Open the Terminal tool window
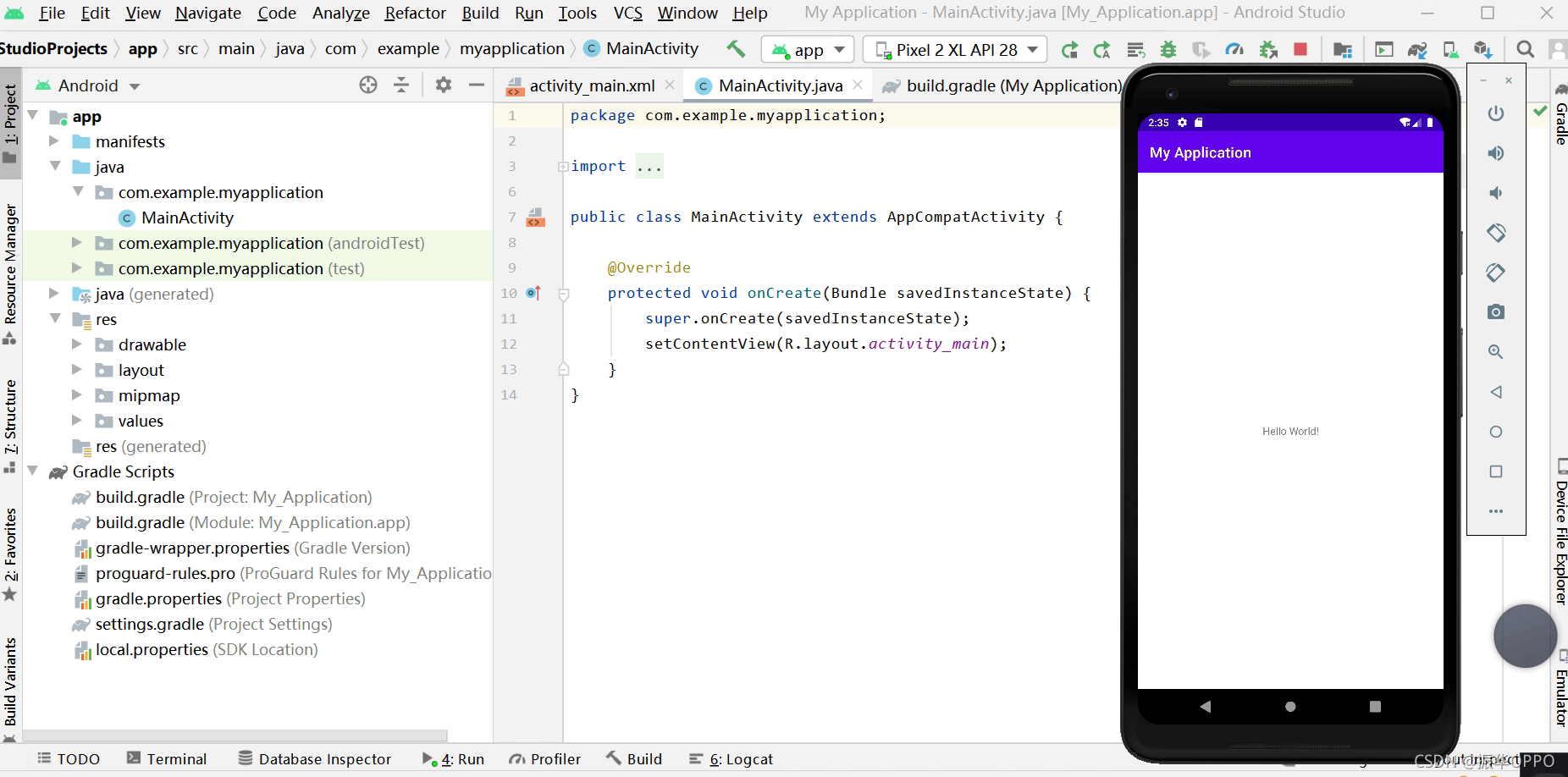 [167, 758]
